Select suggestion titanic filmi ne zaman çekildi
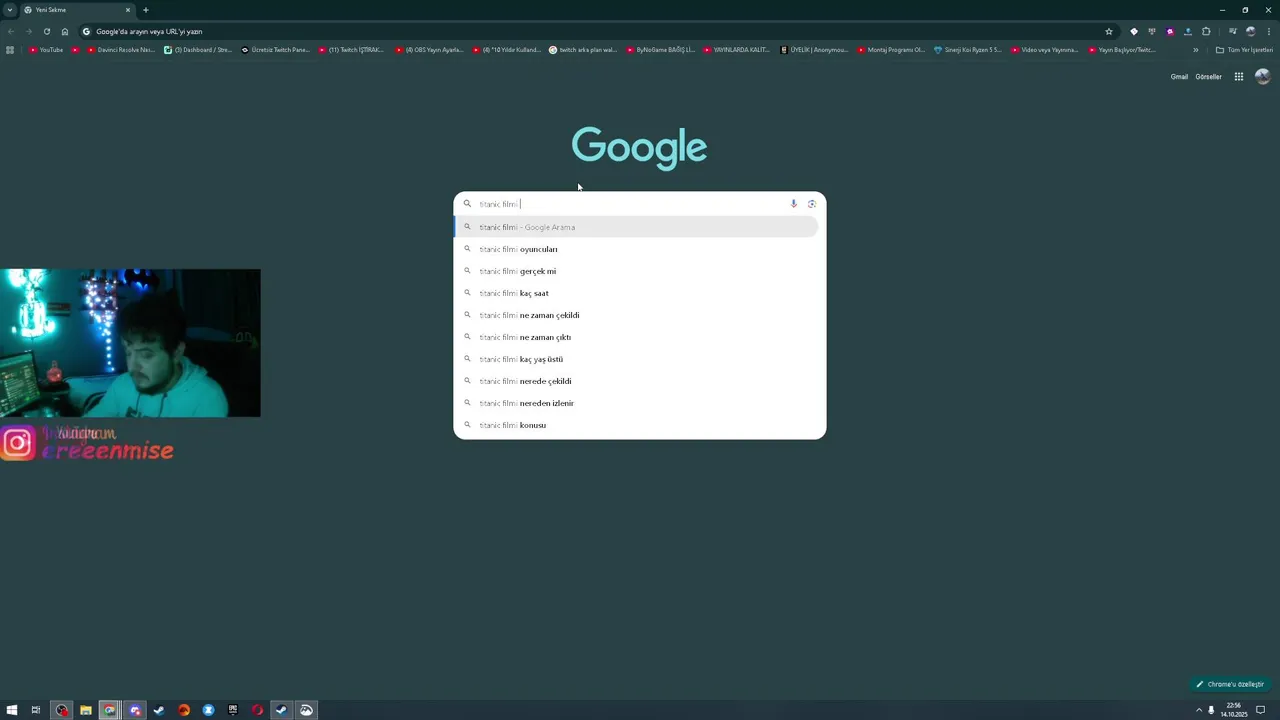This screenshot has width=1280, height=720. coord(636,315)
